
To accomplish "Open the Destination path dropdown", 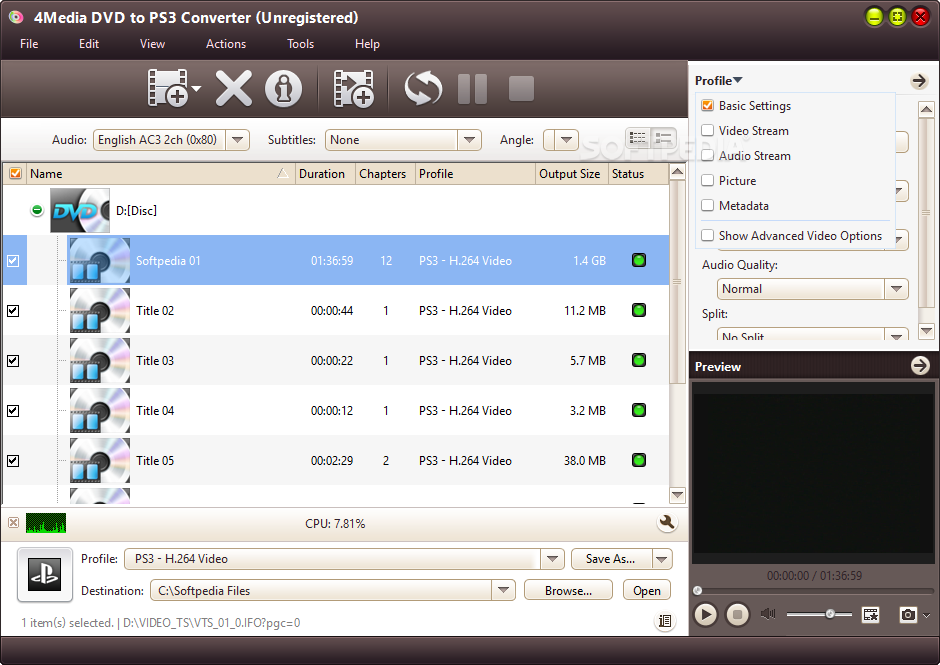I will coord(503,590).
